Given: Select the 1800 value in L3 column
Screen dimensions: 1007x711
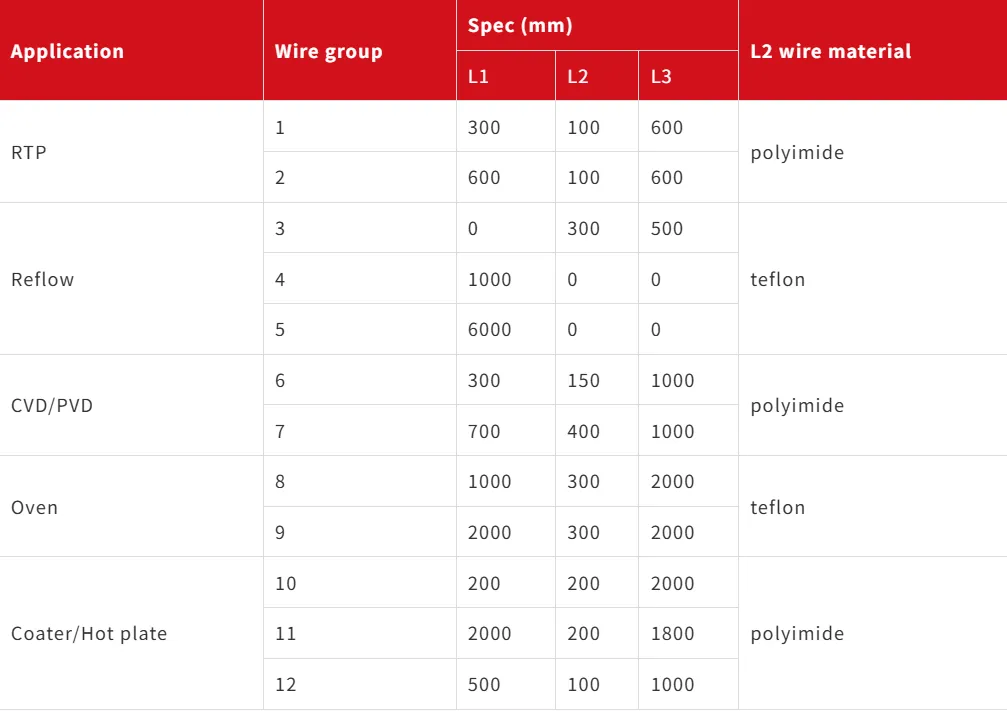Looking at the screenshot, I should point(672,634).
